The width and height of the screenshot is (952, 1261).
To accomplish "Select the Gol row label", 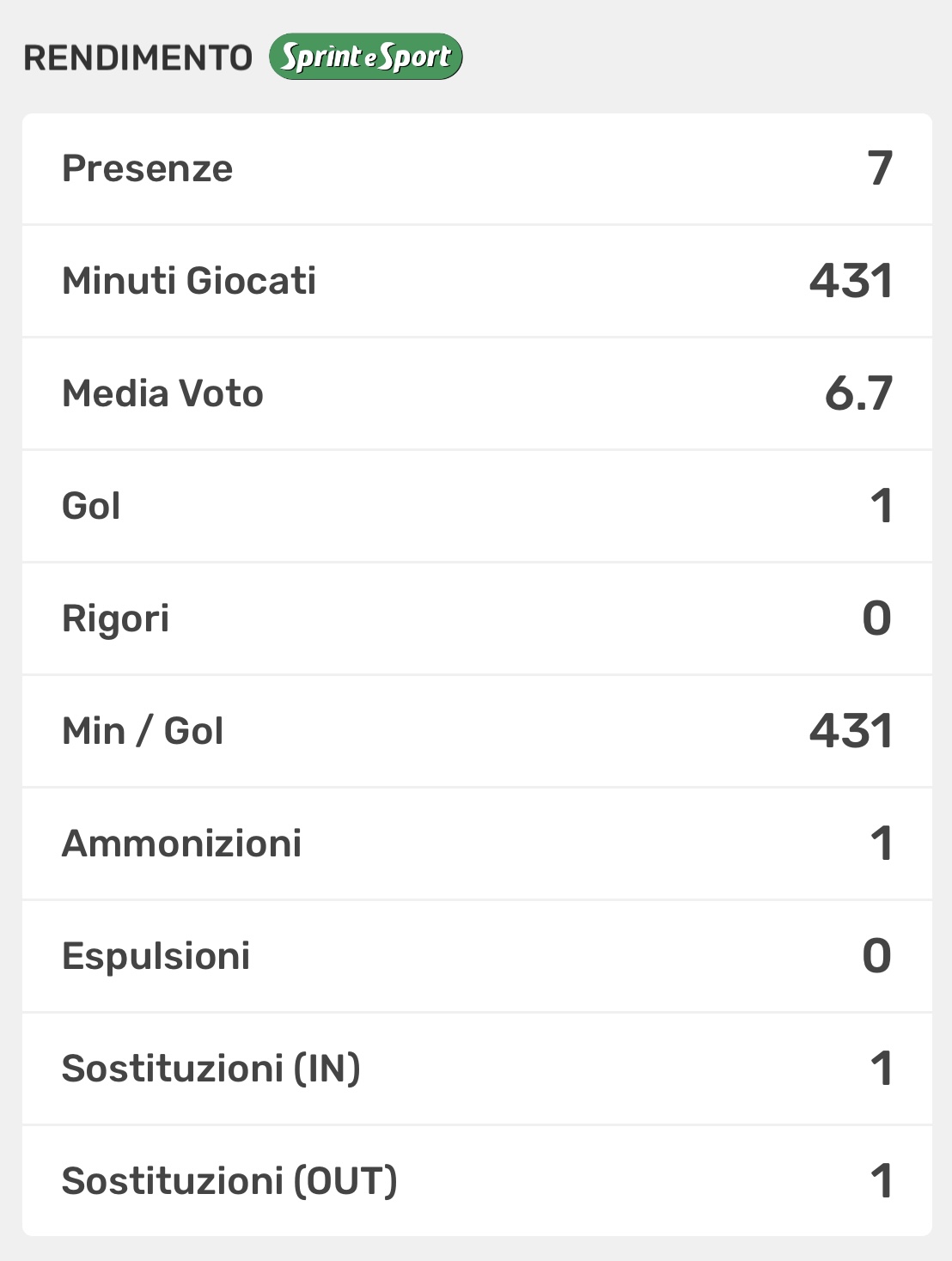I will coord(91,506).
